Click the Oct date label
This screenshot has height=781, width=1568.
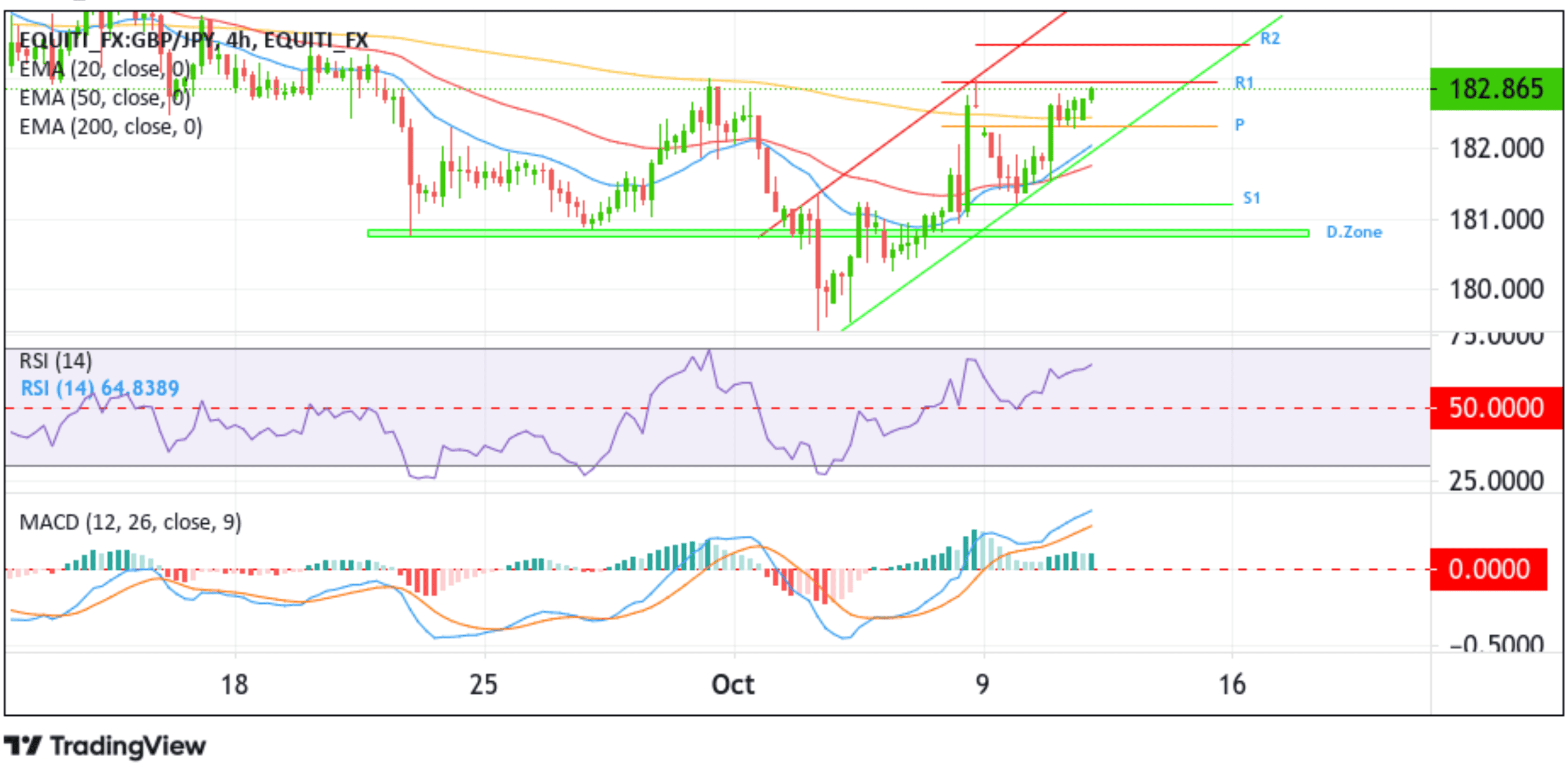[x=733, y=685]
